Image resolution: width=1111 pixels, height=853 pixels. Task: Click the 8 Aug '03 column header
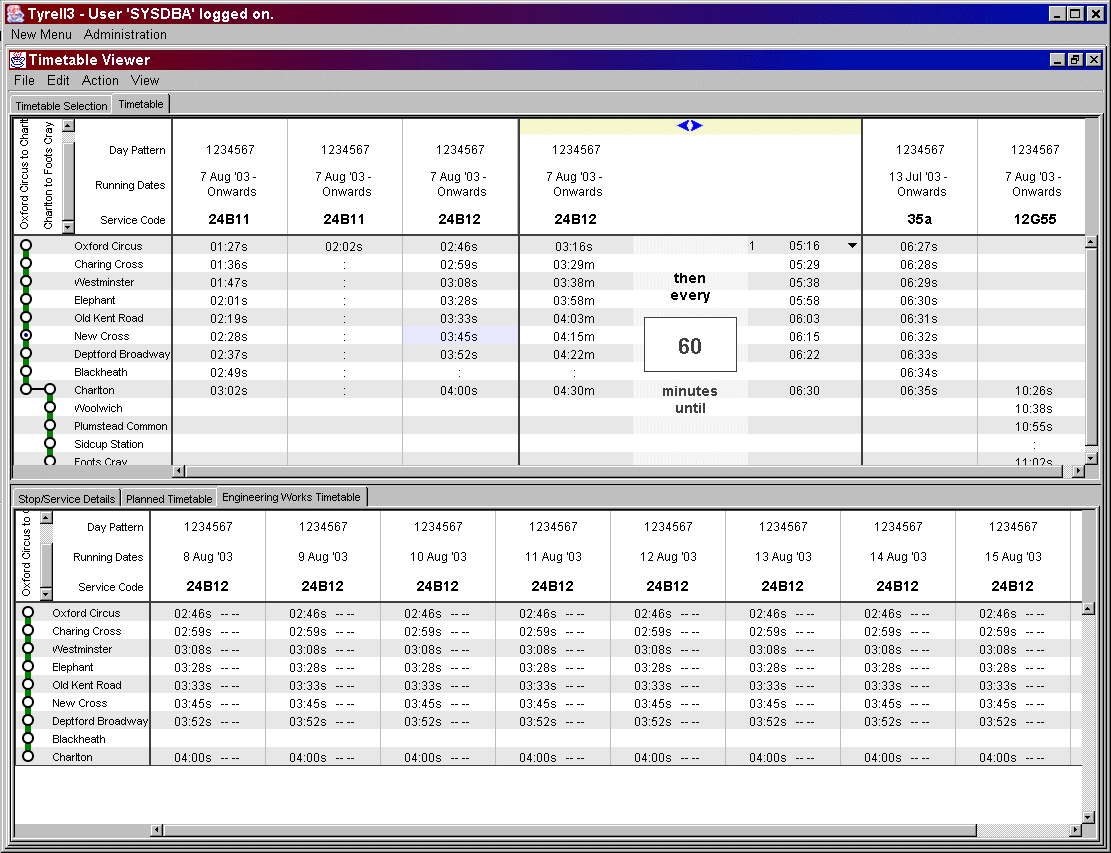(x=208, y=557)
